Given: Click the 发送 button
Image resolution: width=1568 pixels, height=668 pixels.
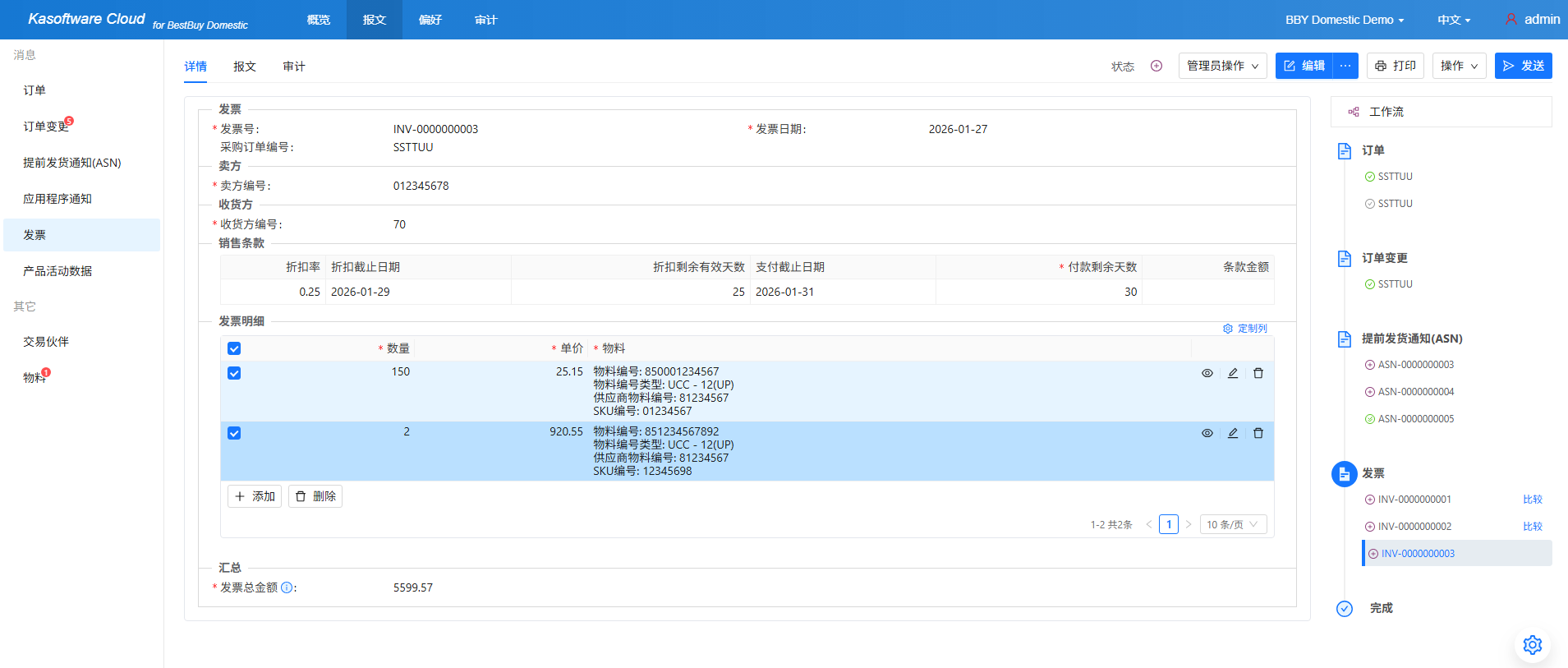Looking at the screenshot, I should pyautogui.click(x=1524, y=66).
